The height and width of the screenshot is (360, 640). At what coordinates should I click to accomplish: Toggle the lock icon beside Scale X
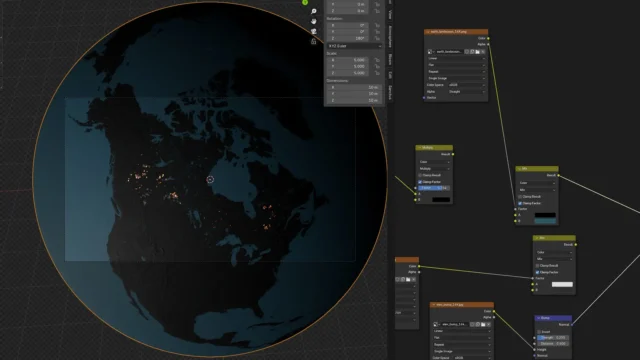[378, 60]
